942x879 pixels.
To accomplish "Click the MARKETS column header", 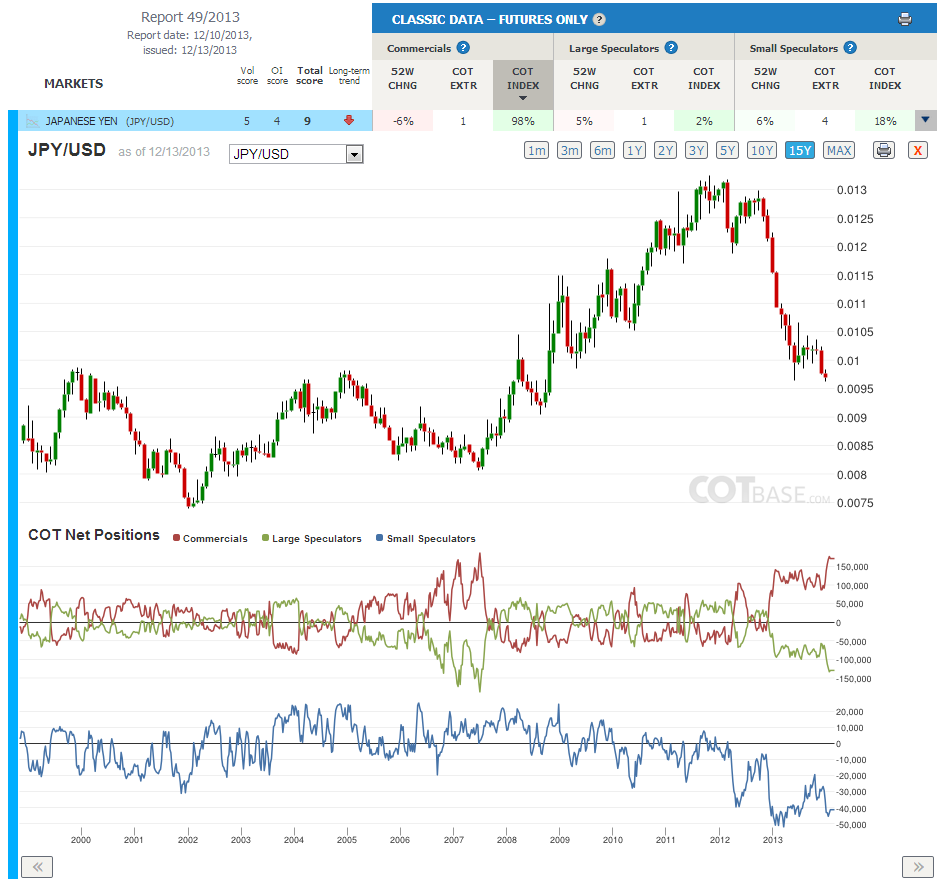I will point(73,84).
